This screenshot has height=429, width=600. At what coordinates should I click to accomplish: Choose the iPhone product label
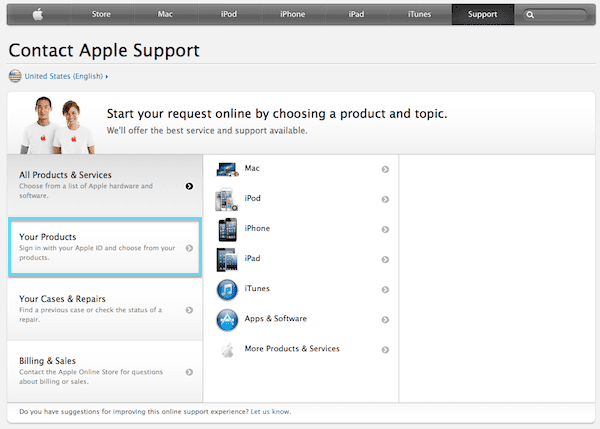tap(257, 228)
